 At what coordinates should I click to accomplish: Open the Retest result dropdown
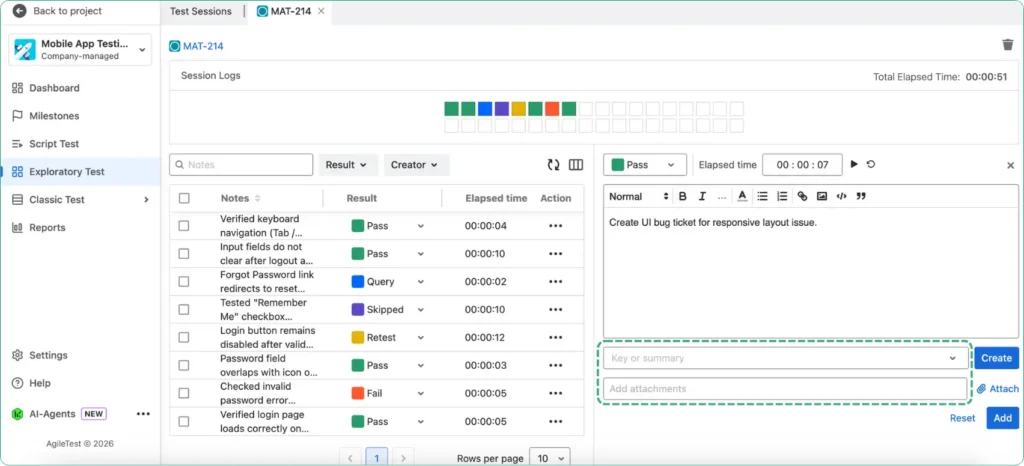click(388, 337)
